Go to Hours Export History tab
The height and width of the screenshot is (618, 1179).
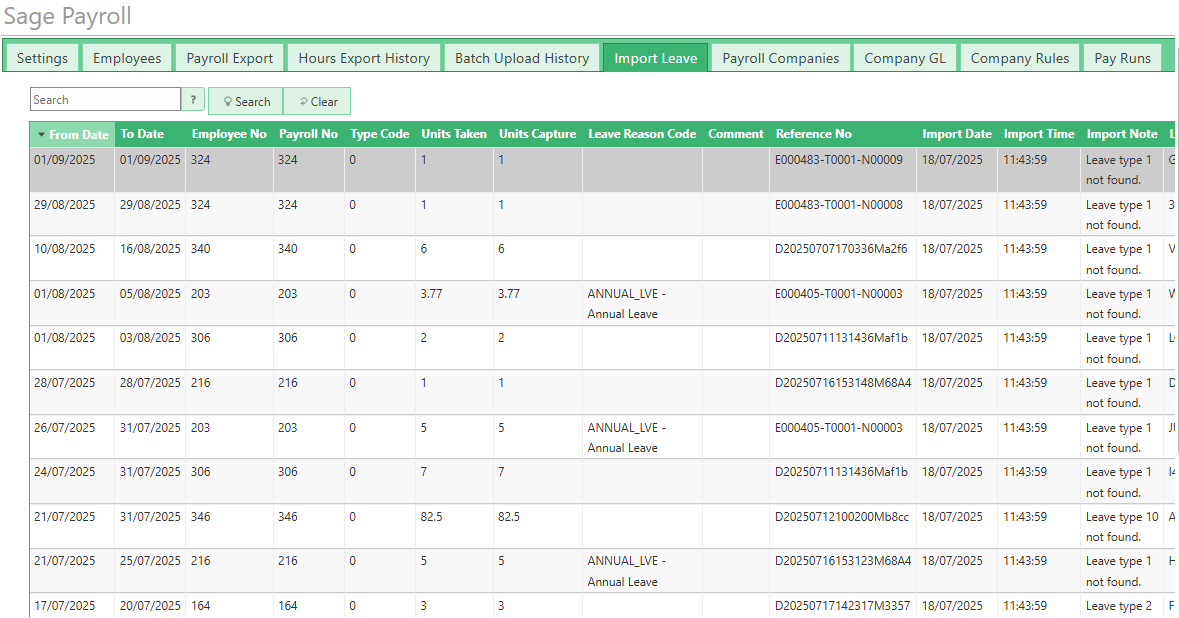coord(364,58)
